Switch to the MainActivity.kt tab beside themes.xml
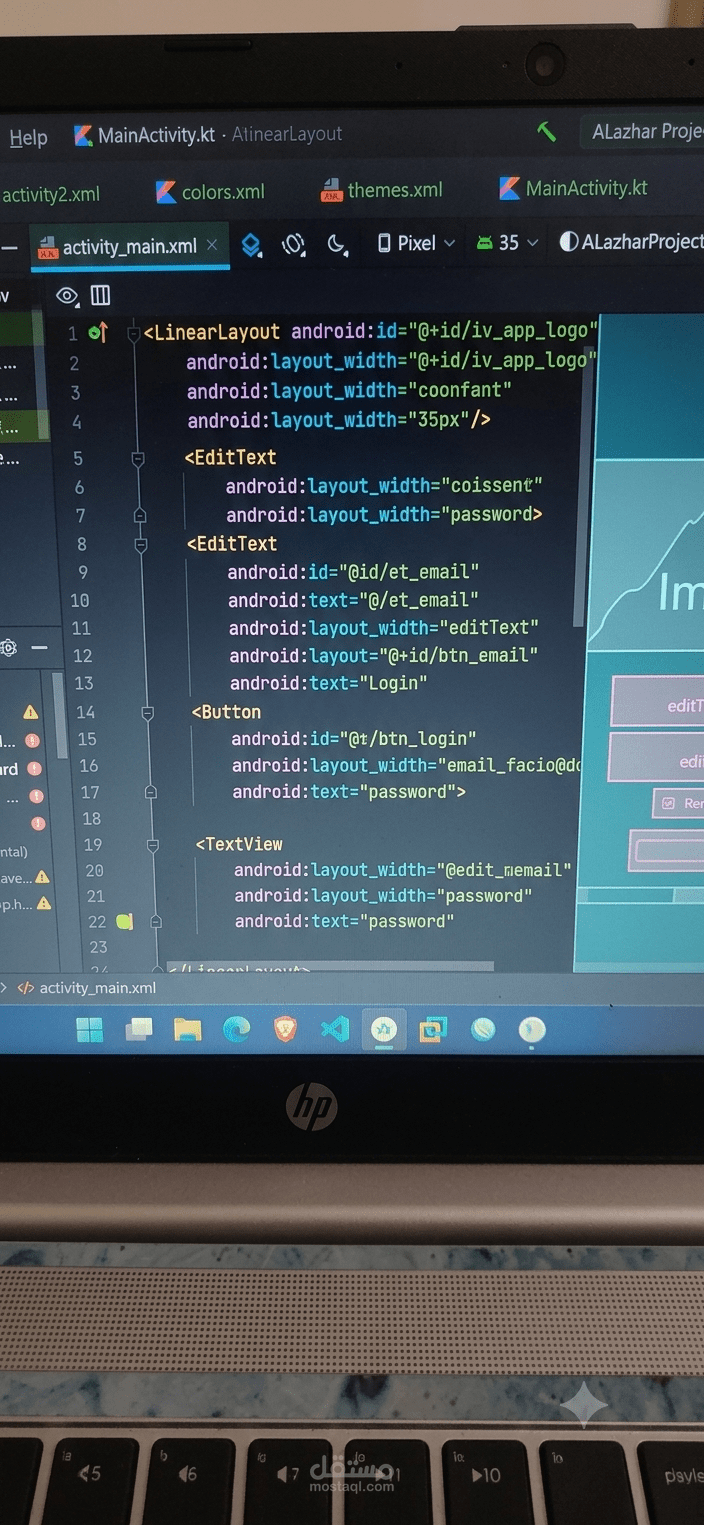The image size is (704, 1525). coord(573,188)
